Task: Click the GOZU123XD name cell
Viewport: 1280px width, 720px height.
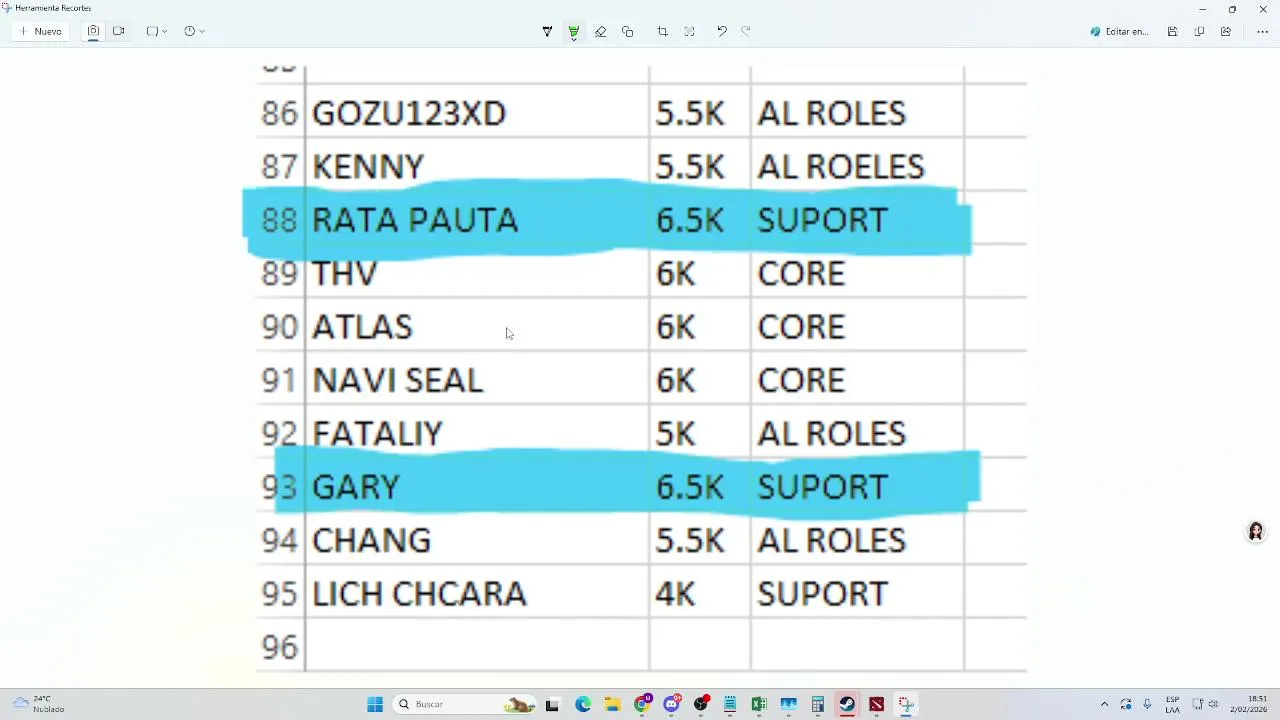Action: [x=477, y=113]
